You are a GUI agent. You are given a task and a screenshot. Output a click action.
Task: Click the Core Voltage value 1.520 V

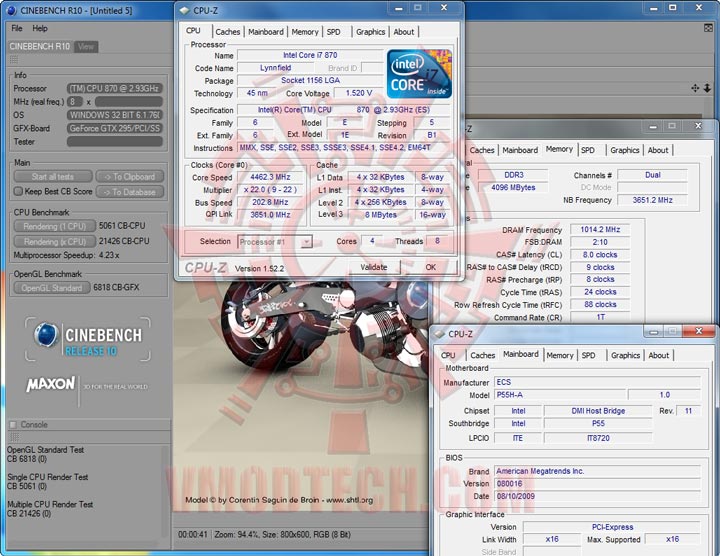pos(359,93)
